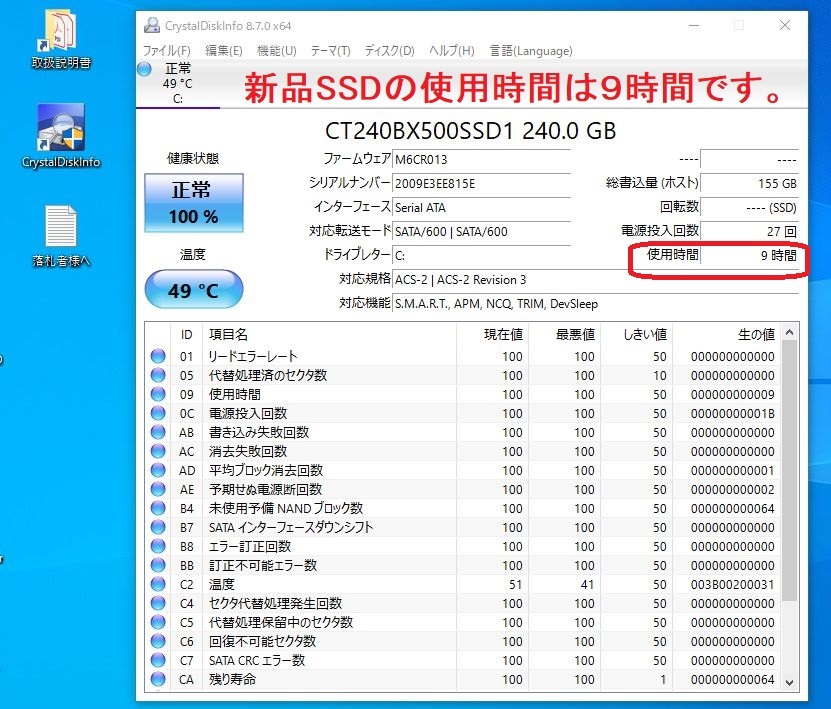
Task: Click the status dot next to 電源投入回数
Action: pos(158,415)
